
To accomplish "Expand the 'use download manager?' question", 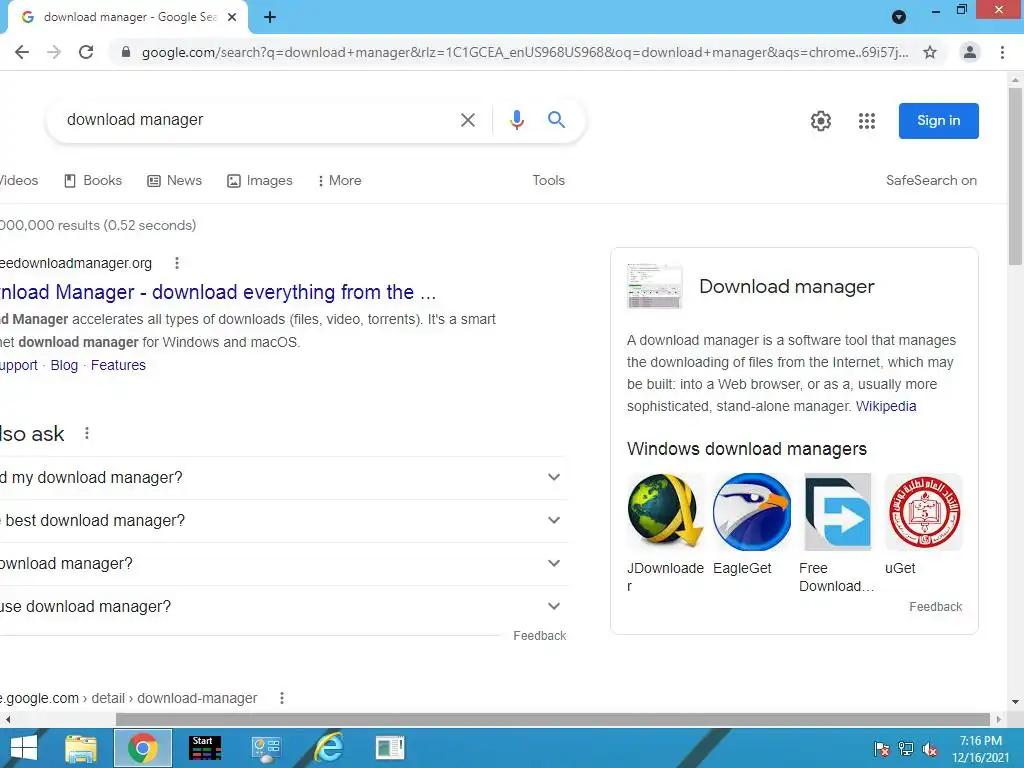I will [x=282, y=607].
